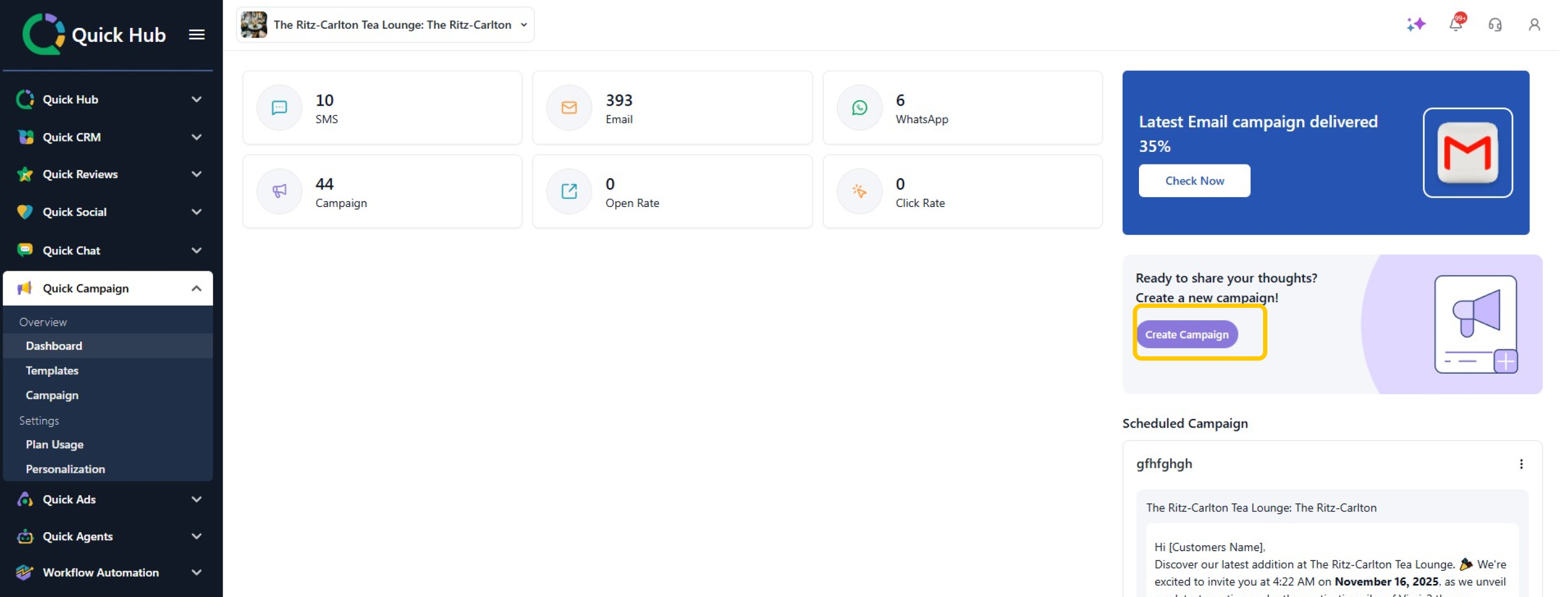Open Templates in the sidebar menu
Viewport: 1568px width, 597px height.
[x=52, y=370]
